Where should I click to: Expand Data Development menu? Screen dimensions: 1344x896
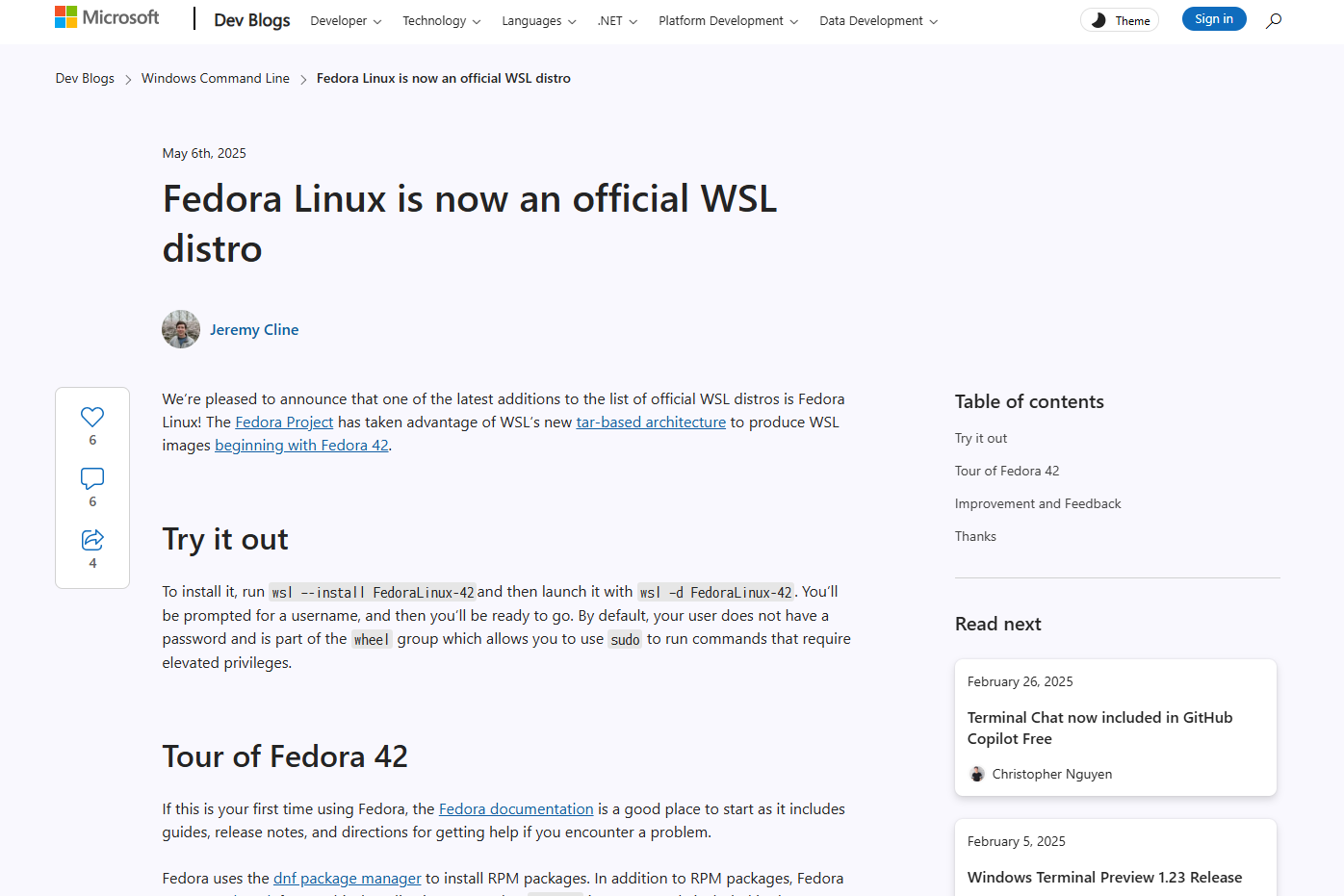[x=878, y=21]
